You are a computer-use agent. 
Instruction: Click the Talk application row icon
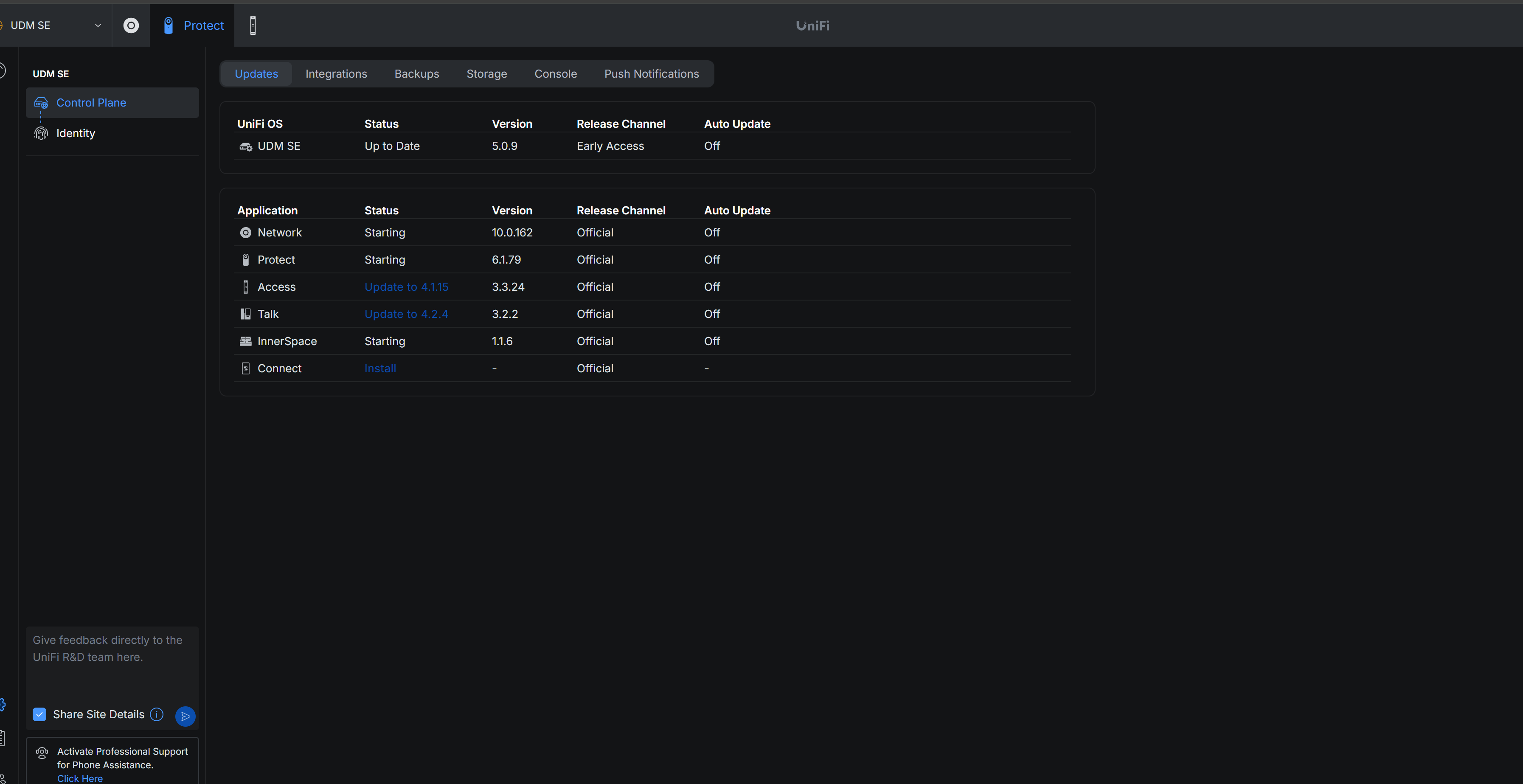point(245,314)
